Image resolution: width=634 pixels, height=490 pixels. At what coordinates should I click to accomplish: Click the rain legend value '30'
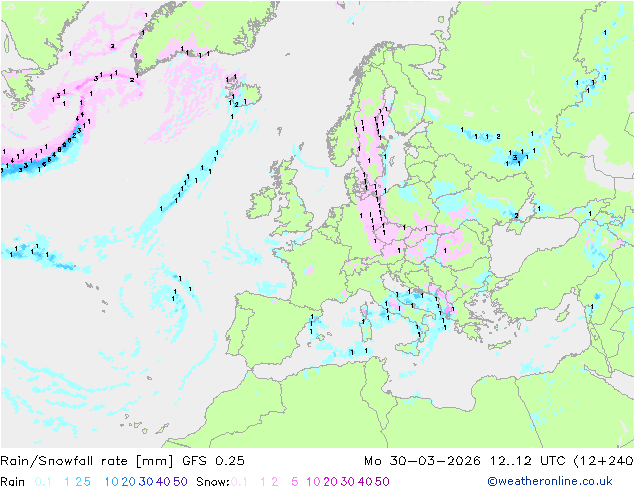coord(146,482)
